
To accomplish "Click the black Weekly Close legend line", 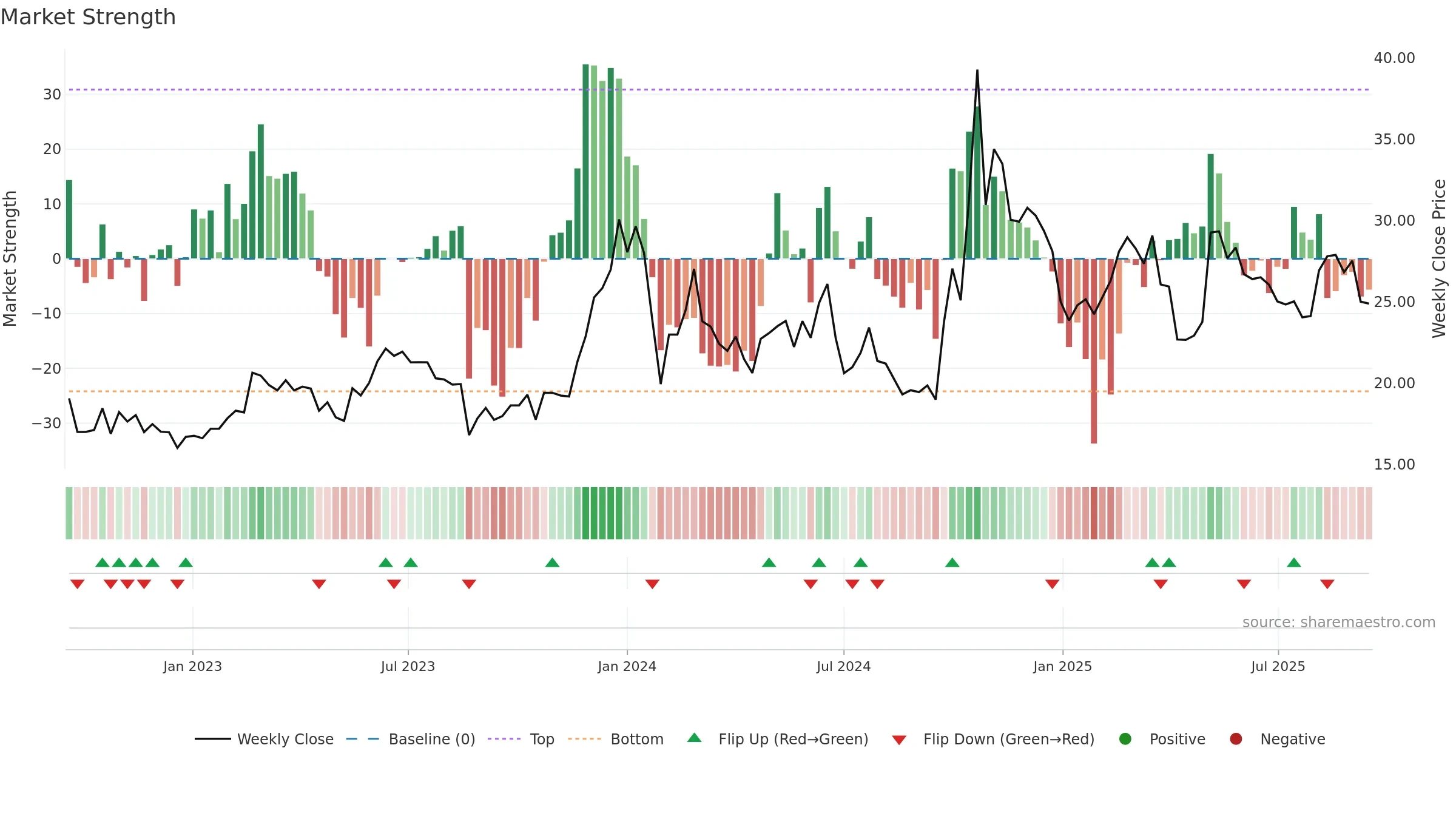I will [213, 739].
